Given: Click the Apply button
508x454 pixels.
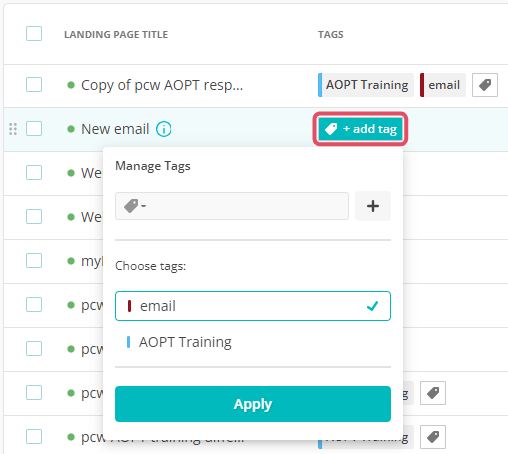Looking at the screenshot, I should point(253,404).
